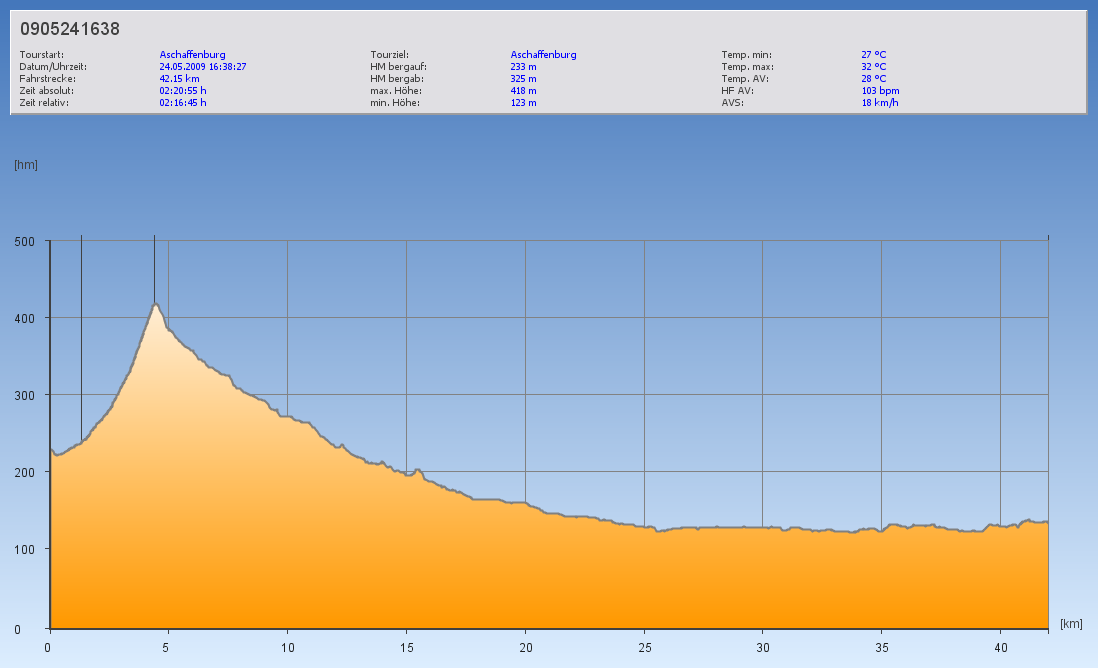This screenshot has width=1098, height=668.
Task: Click the Fahrstrecke value 42.15 km
Action: [179, 79]
